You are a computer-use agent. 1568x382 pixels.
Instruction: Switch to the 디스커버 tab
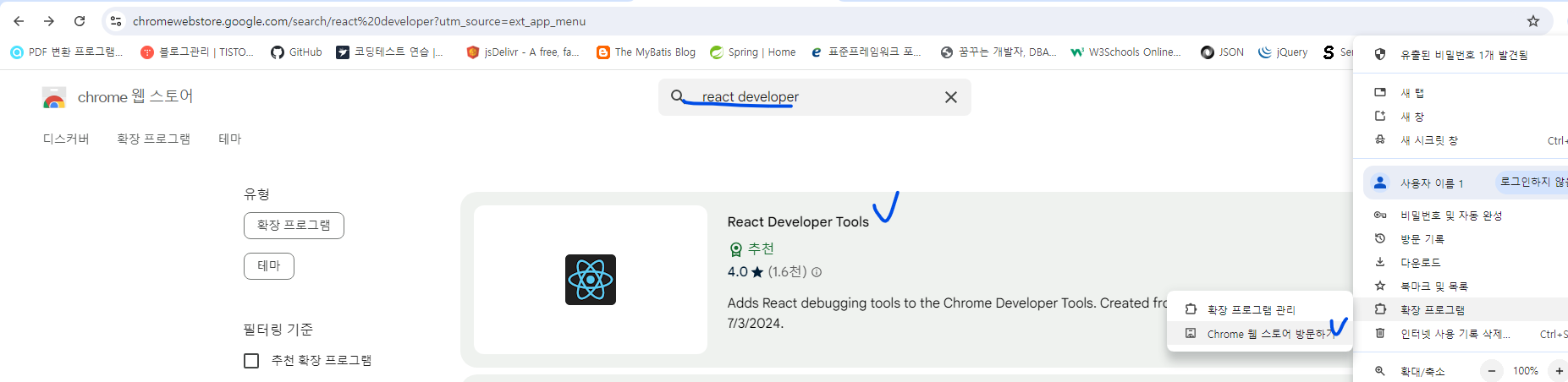click(66, 139)
